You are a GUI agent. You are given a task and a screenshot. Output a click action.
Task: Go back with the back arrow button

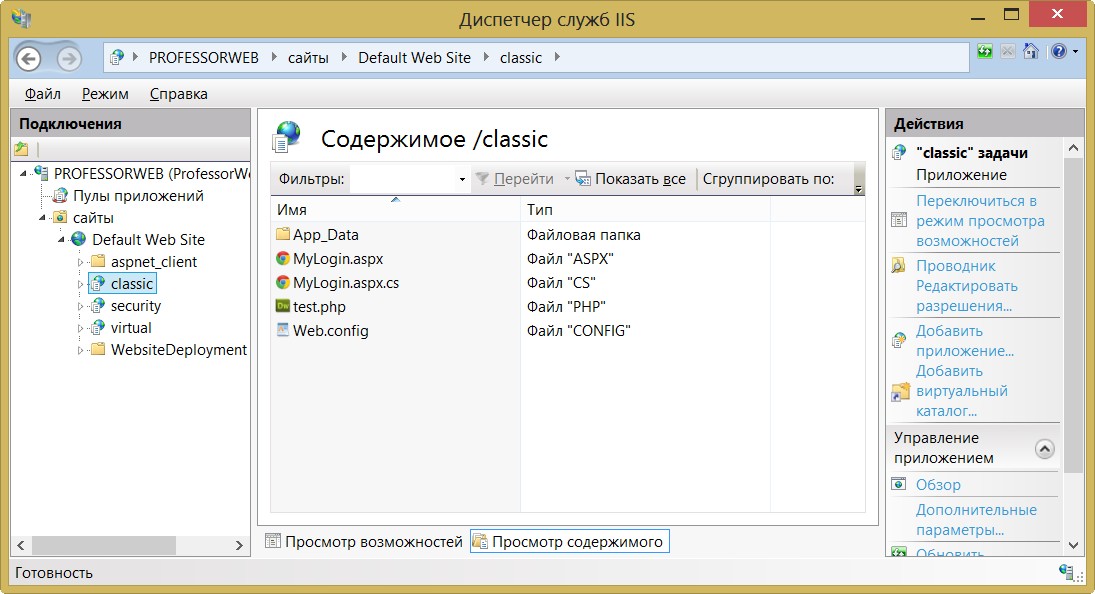(29, 59)
